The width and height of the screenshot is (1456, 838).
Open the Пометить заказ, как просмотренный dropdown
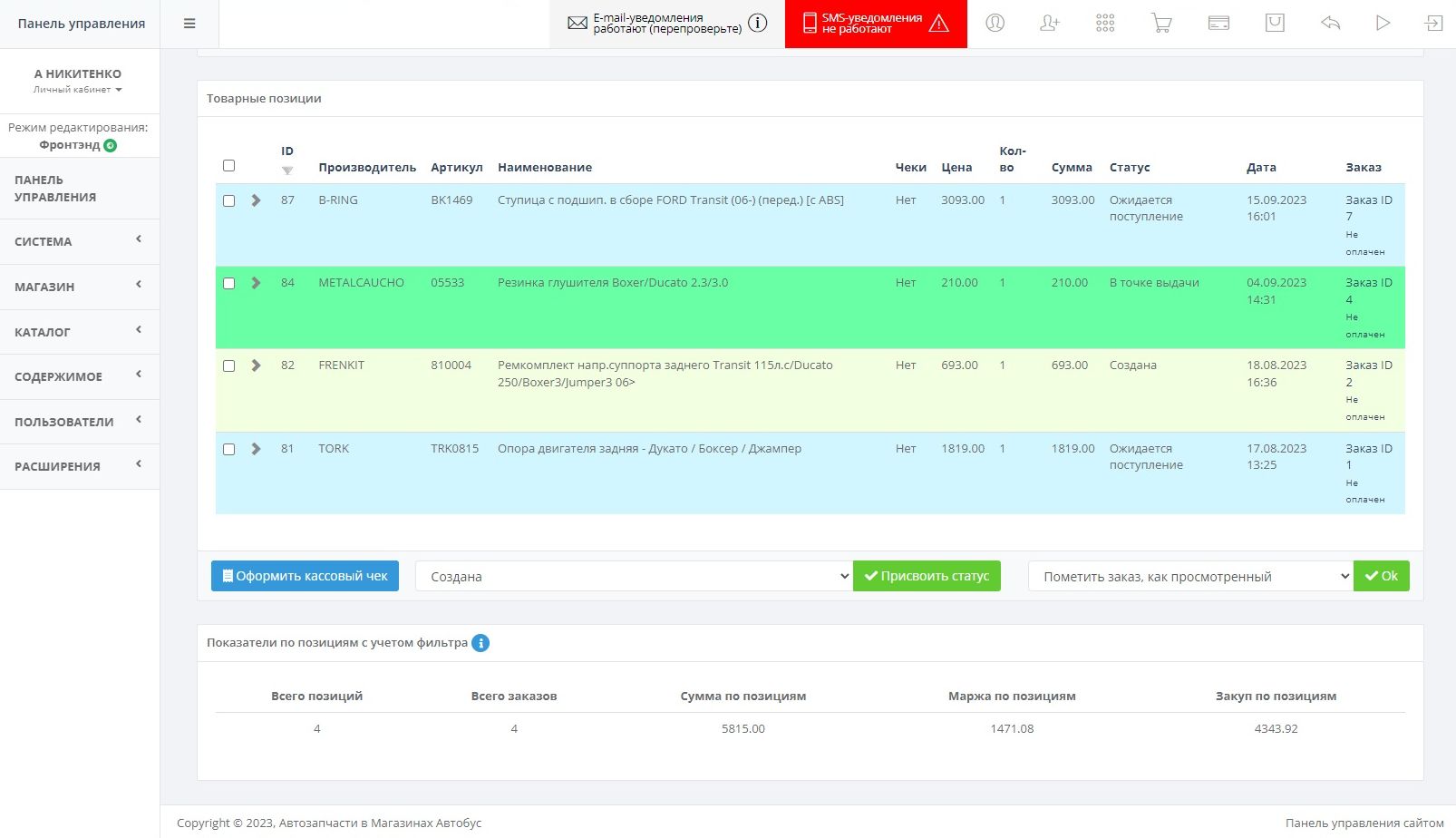click(1189, 576)
